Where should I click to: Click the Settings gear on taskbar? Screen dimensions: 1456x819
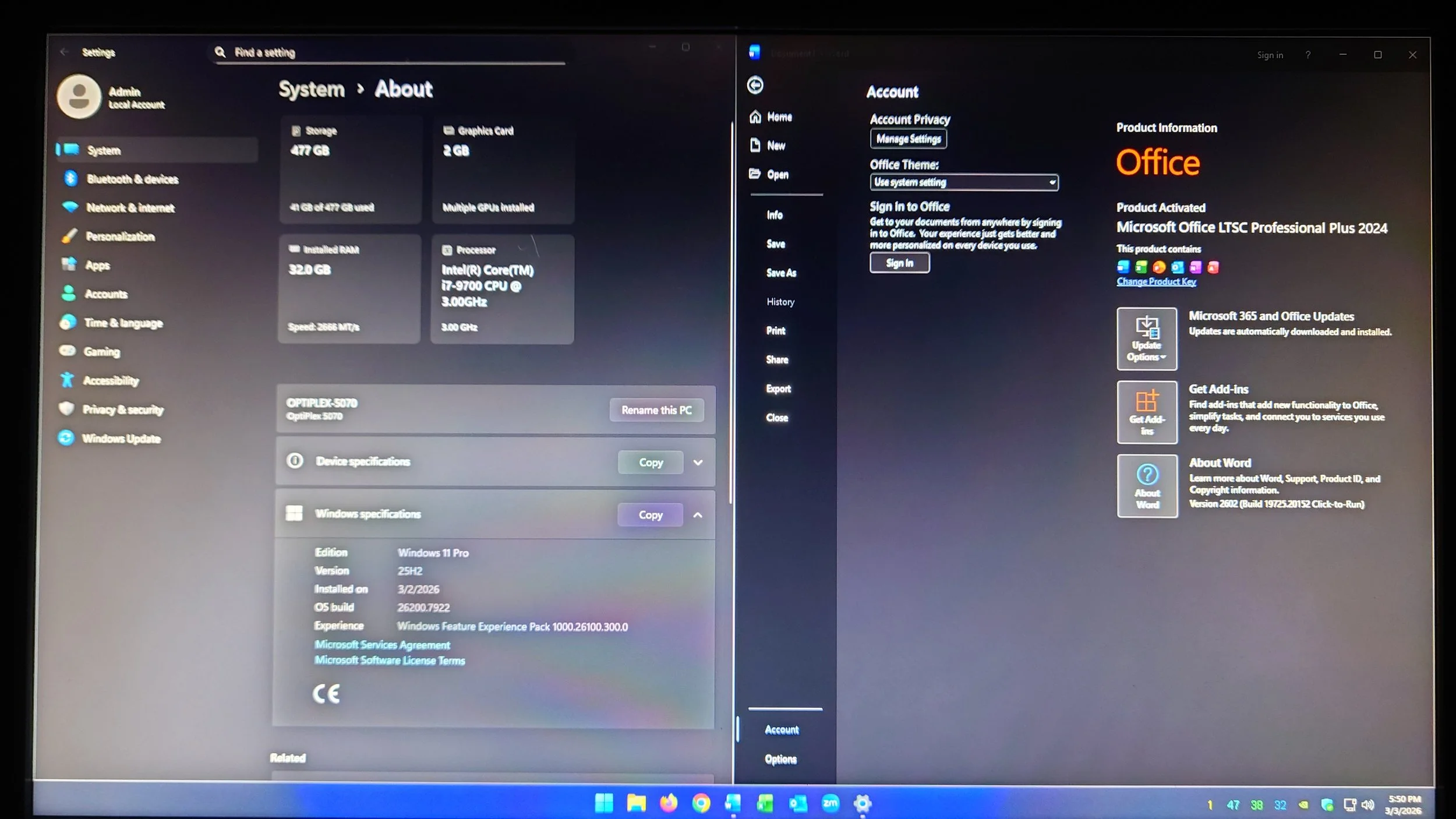[863, 804]
